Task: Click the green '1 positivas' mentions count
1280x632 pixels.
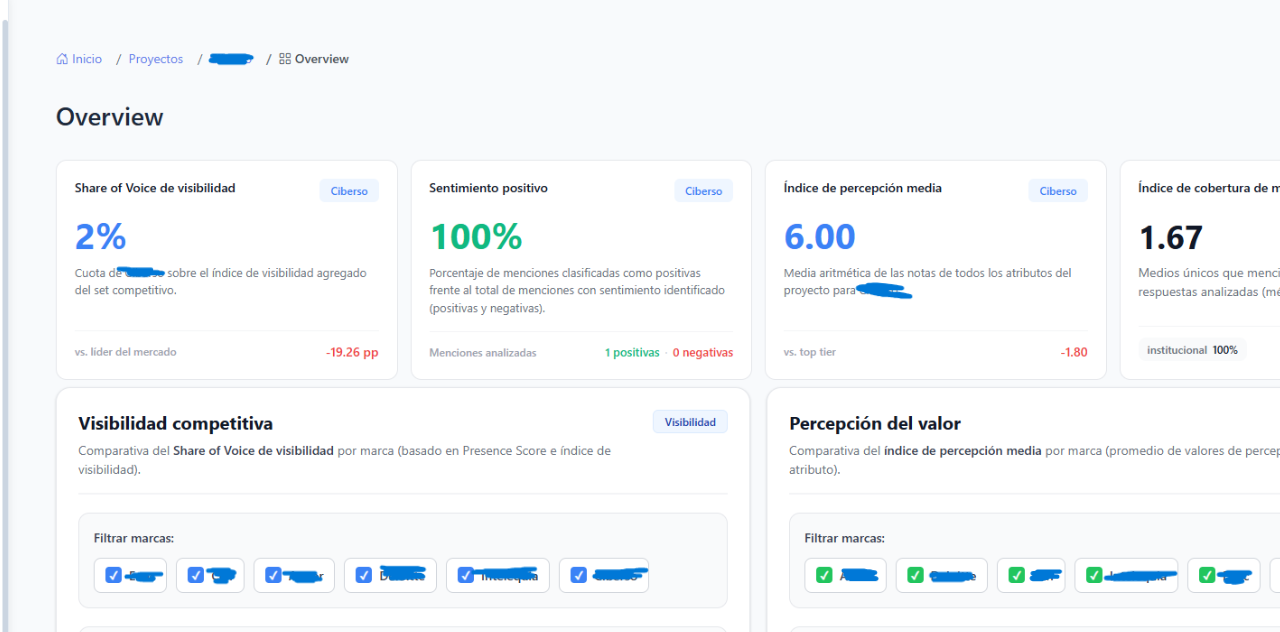Action: [x=632, y=353]
